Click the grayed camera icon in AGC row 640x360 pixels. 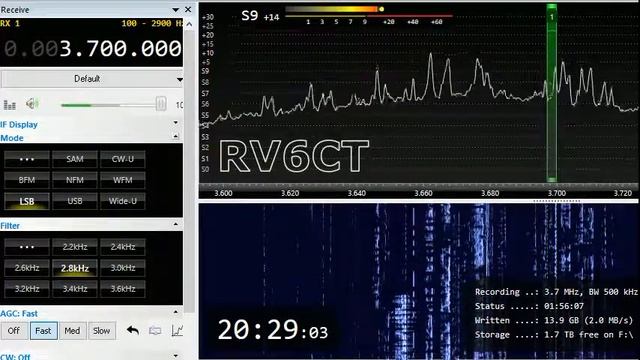click(155, 331)
